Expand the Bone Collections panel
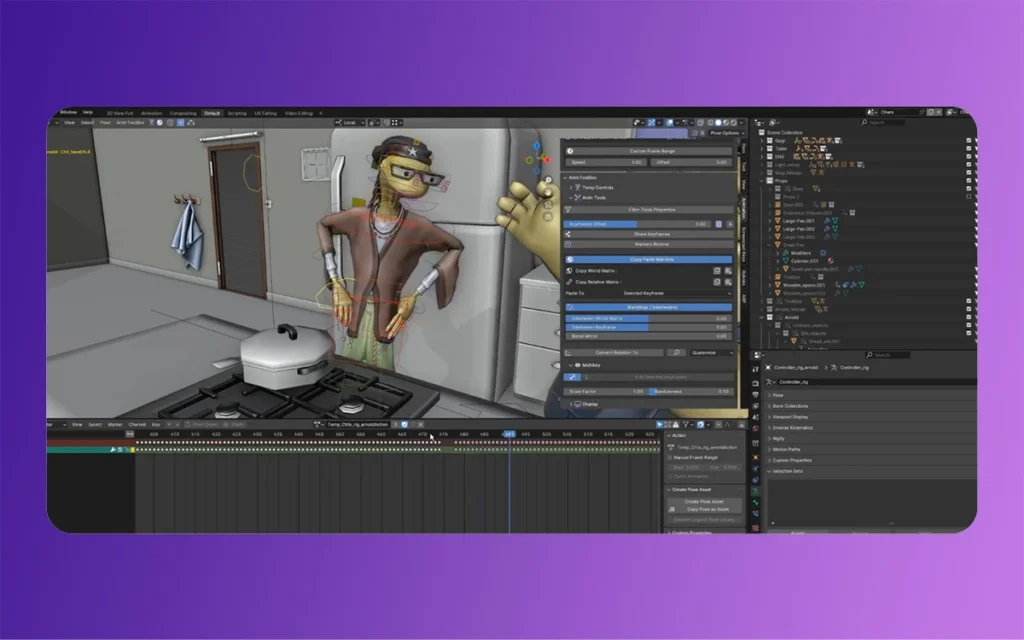The width and height of the screenshot is (1024, 640). click(769, 406)
